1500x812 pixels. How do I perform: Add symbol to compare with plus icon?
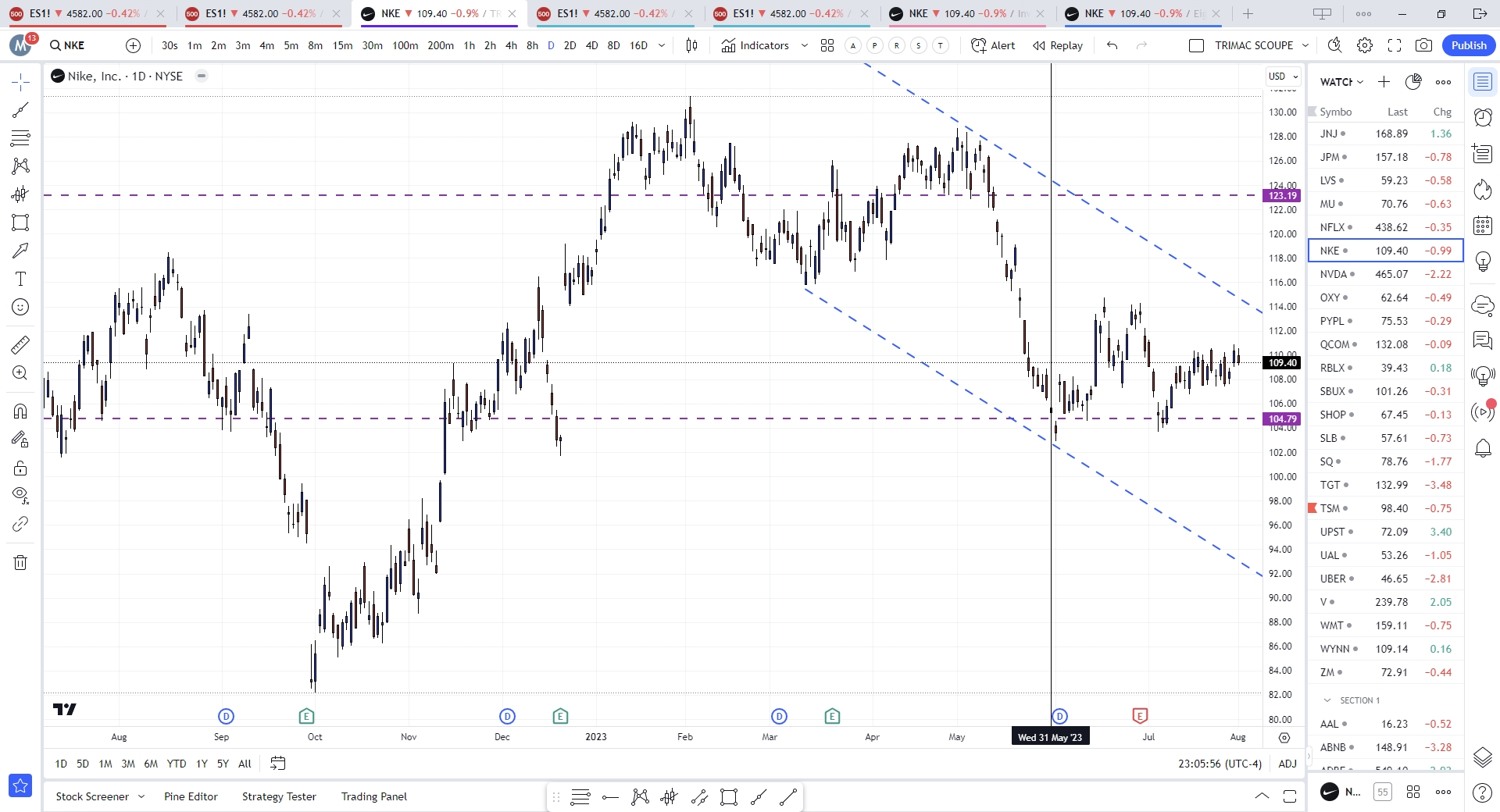pos(134,45)
